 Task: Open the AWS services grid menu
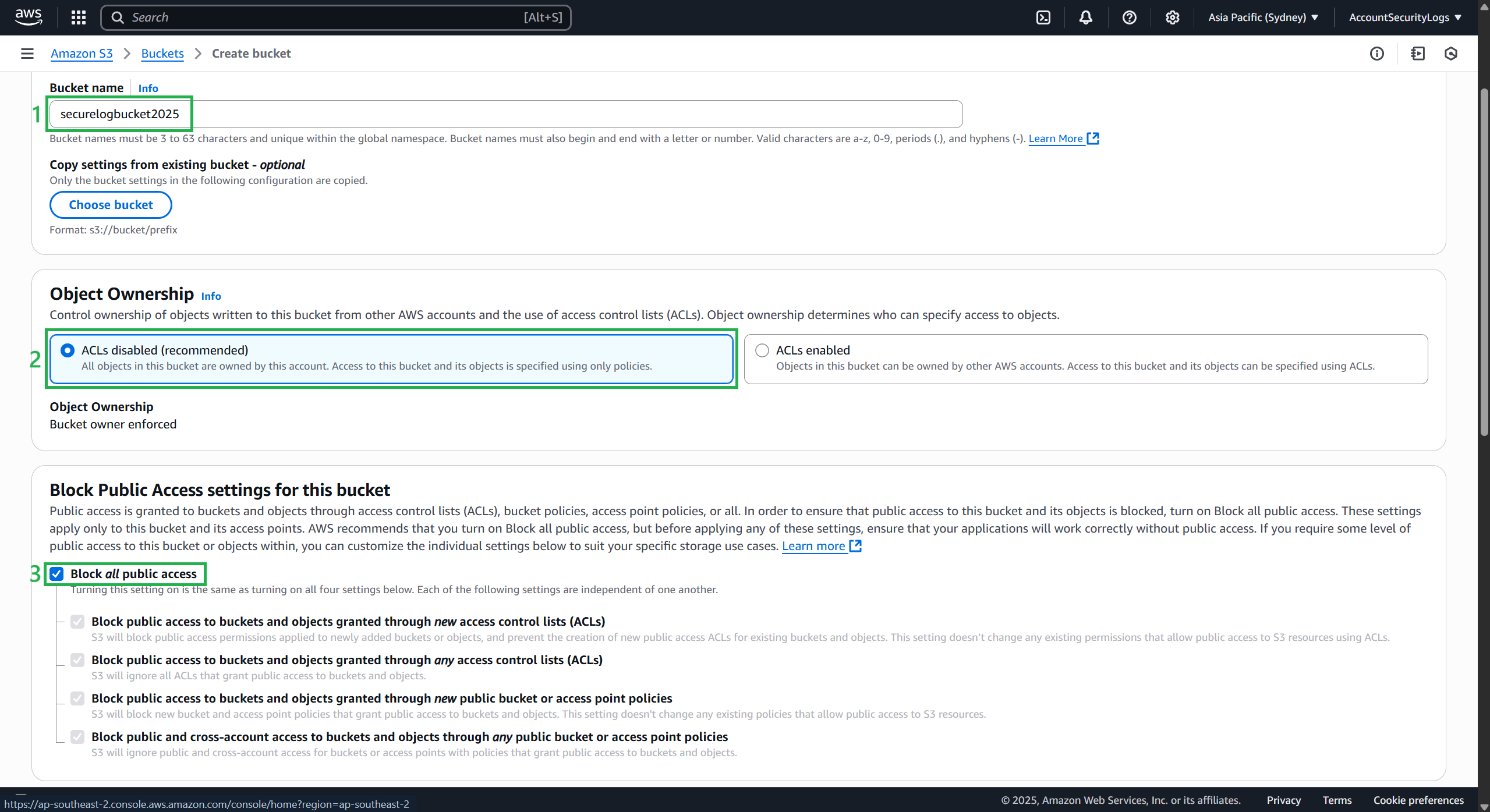(78, 17)
